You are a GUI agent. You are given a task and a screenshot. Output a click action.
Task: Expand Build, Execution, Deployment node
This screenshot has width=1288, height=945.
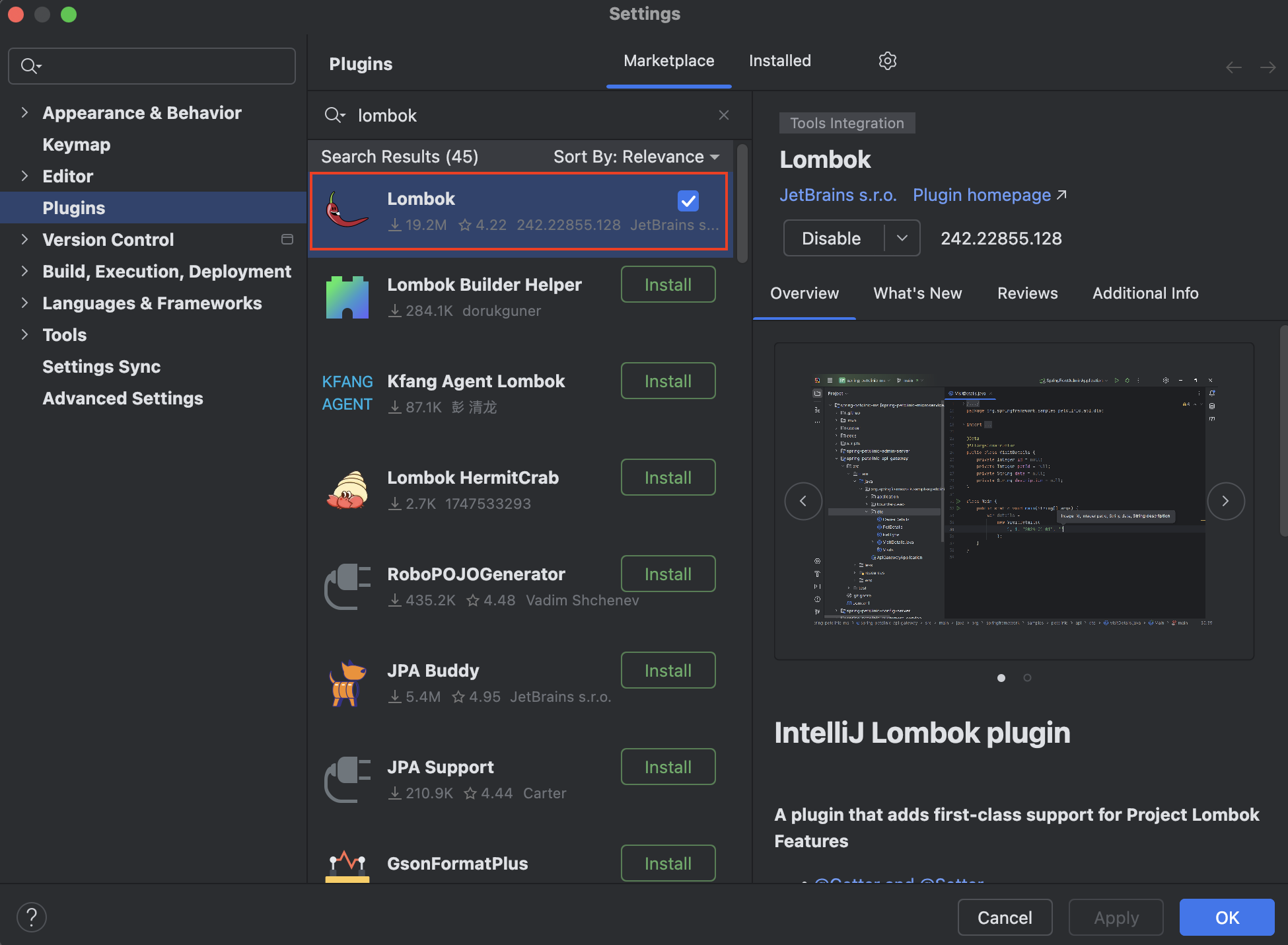(x=24, y=271)
